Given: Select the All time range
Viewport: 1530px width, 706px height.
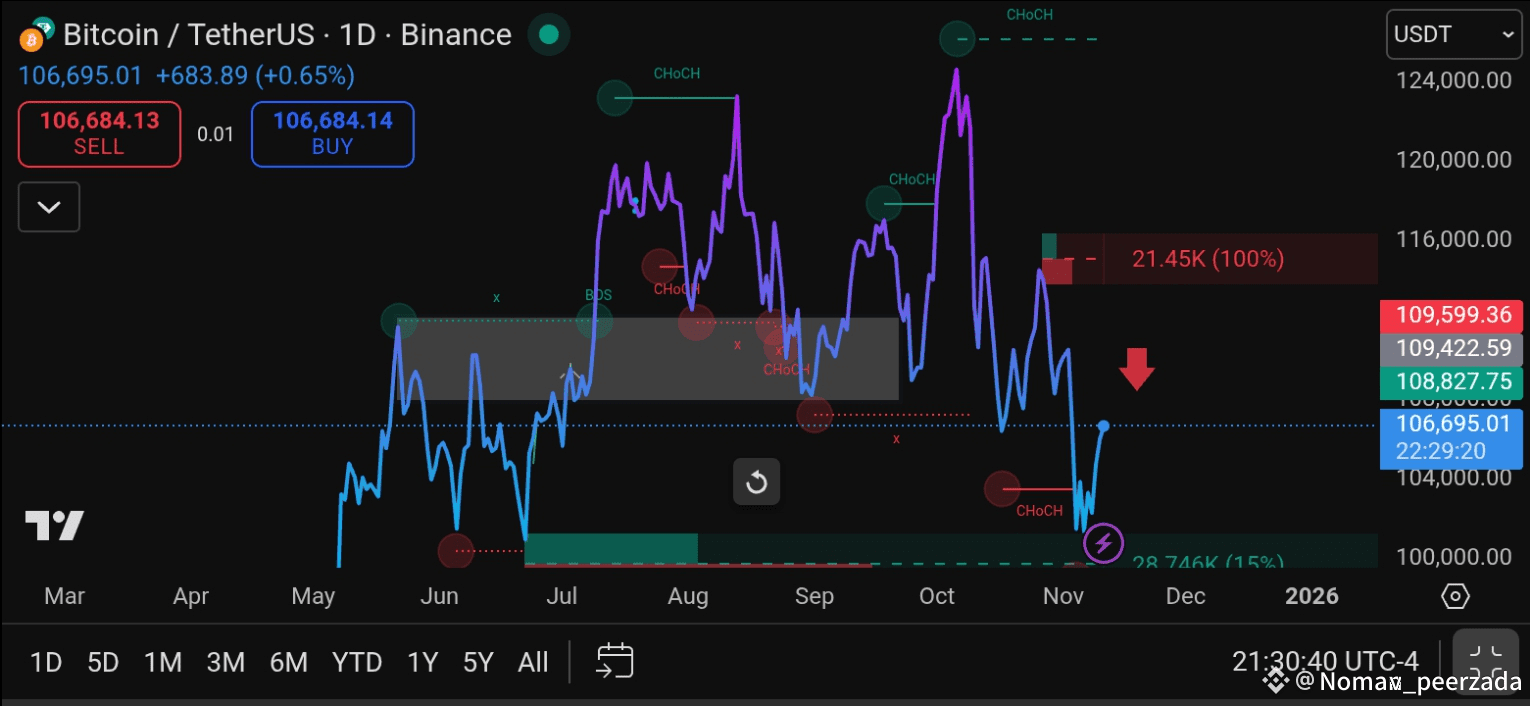Looking at the screenshot, I should (533, 662).
